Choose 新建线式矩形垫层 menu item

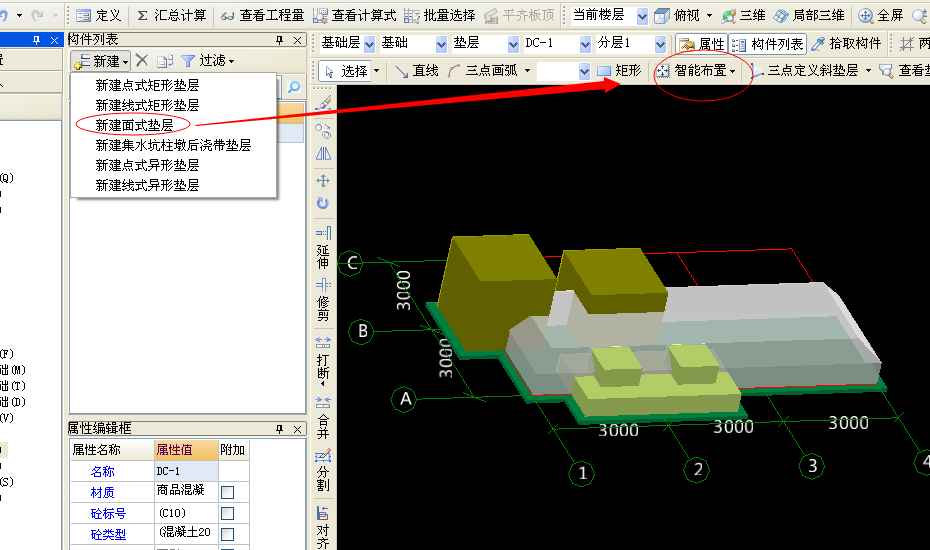[147, 106]
